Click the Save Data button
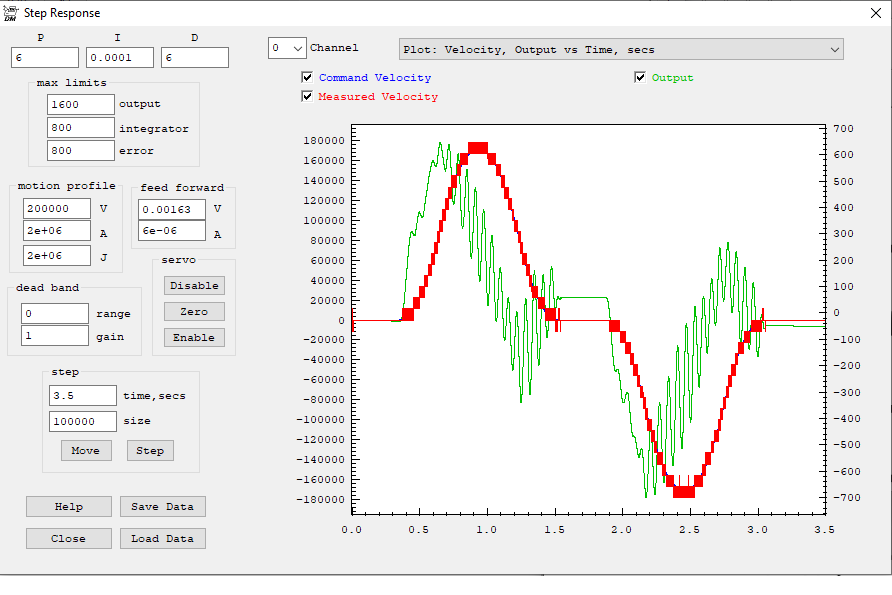Screen dimensions: 892x595 pos(162,507)
